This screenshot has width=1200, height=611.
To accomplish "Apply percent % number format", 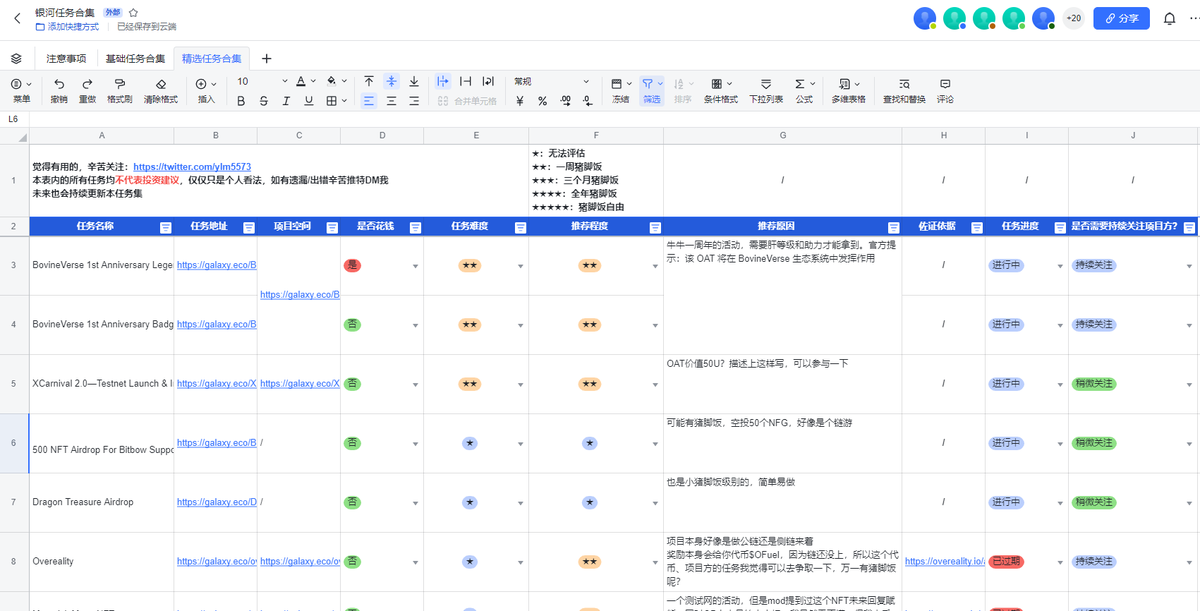I will pyautogui.click(x=542, y=101).
